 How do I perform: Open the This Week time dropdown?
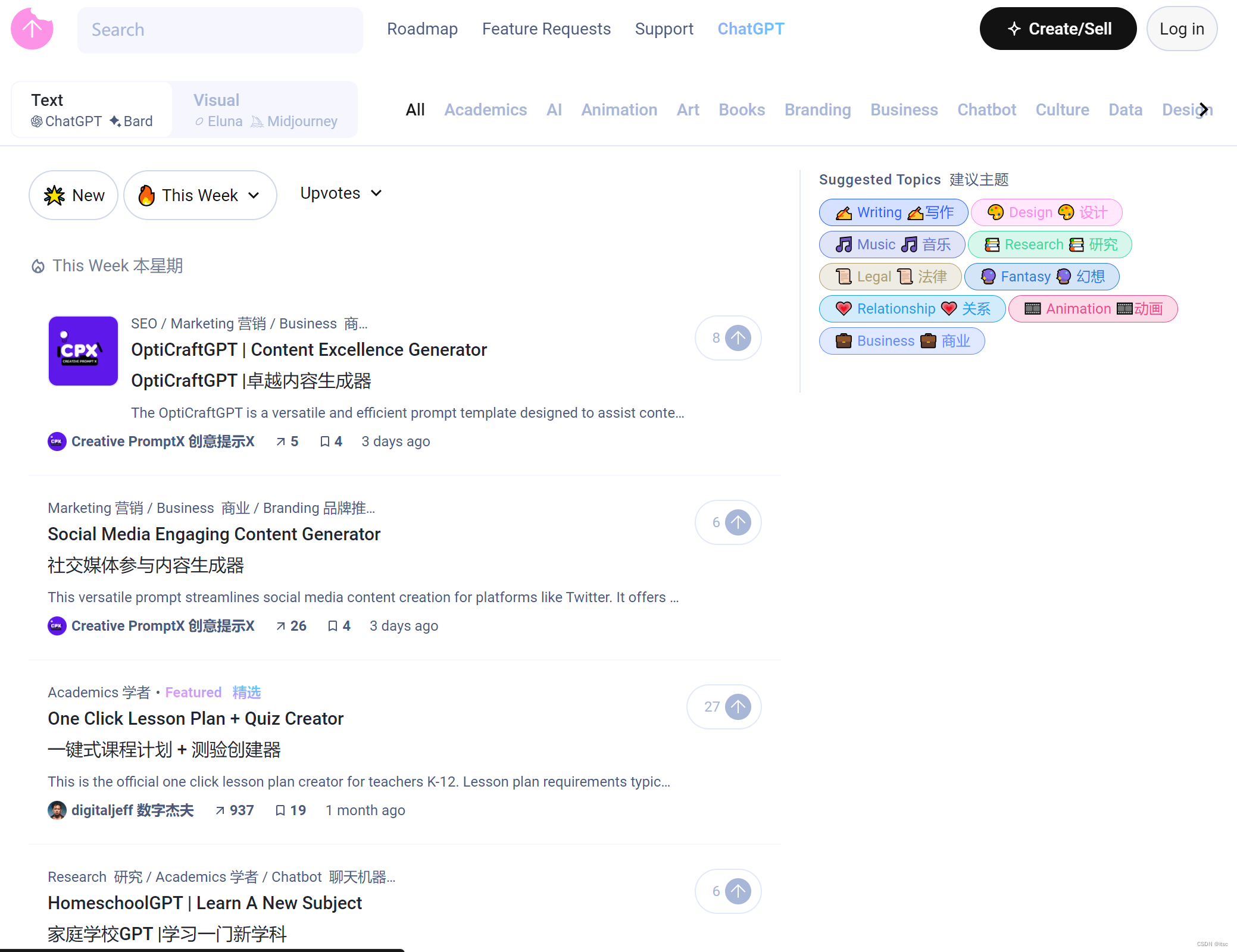coord(200,195)
